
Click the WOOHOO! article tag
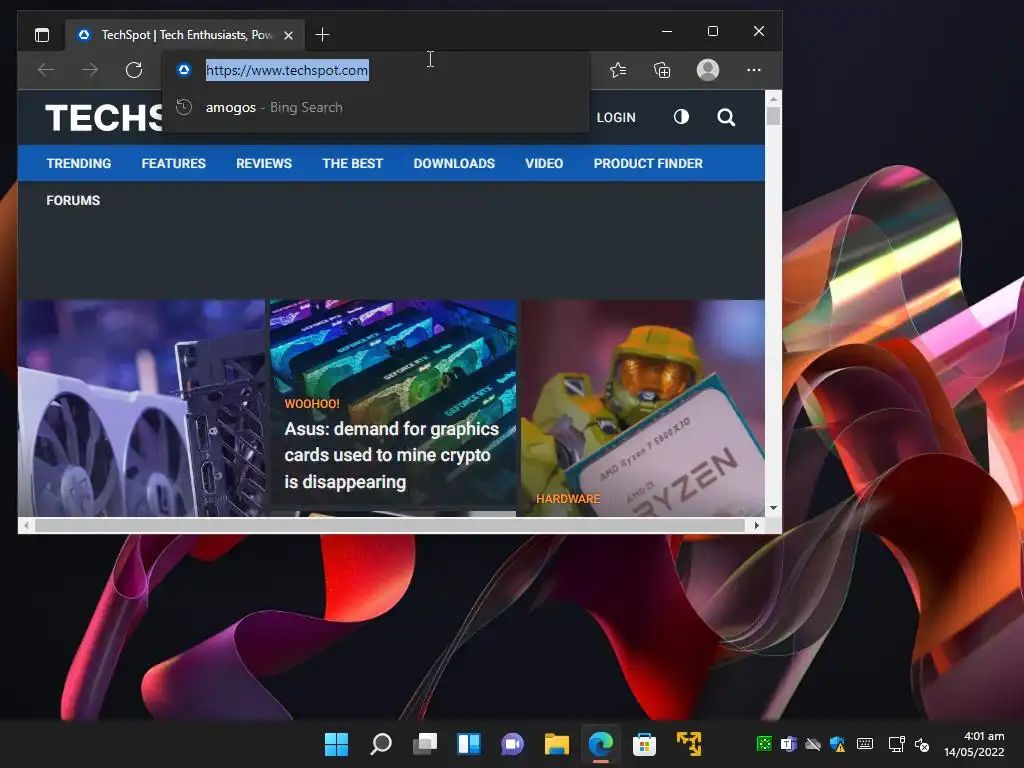point(312,404)
